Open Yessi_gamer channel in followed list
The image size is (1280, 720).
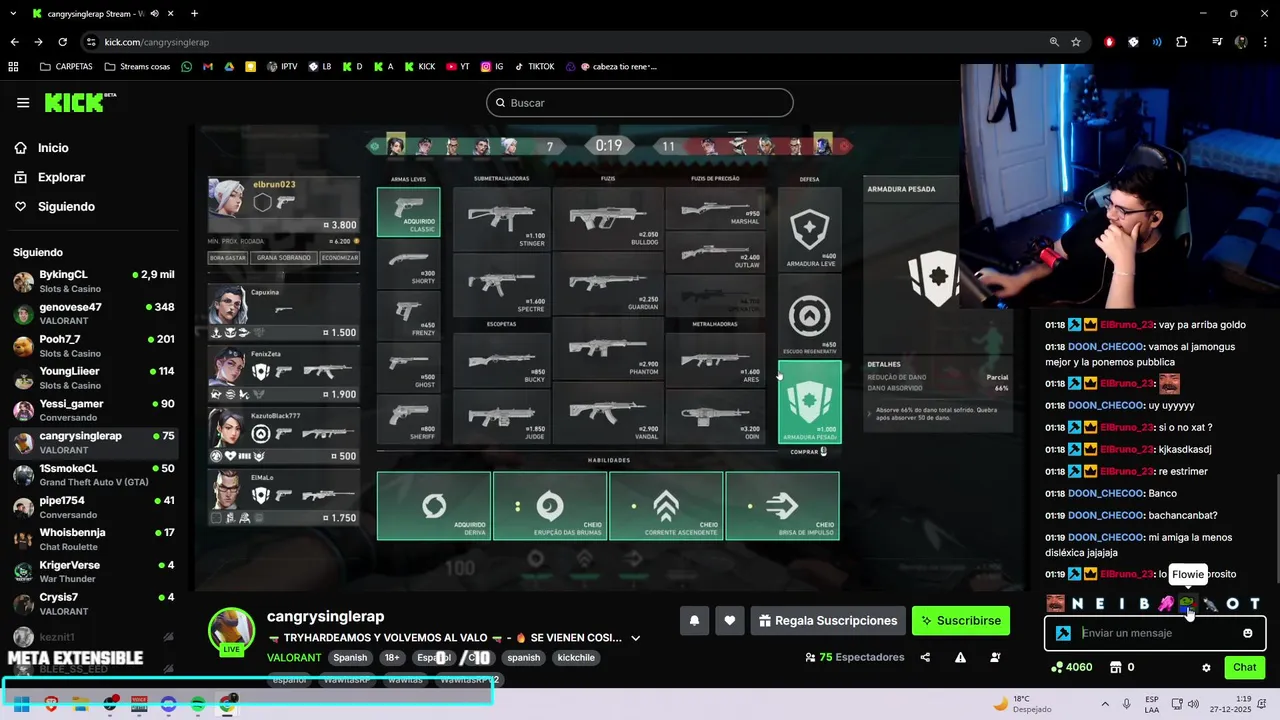click(x=94, y=410)
